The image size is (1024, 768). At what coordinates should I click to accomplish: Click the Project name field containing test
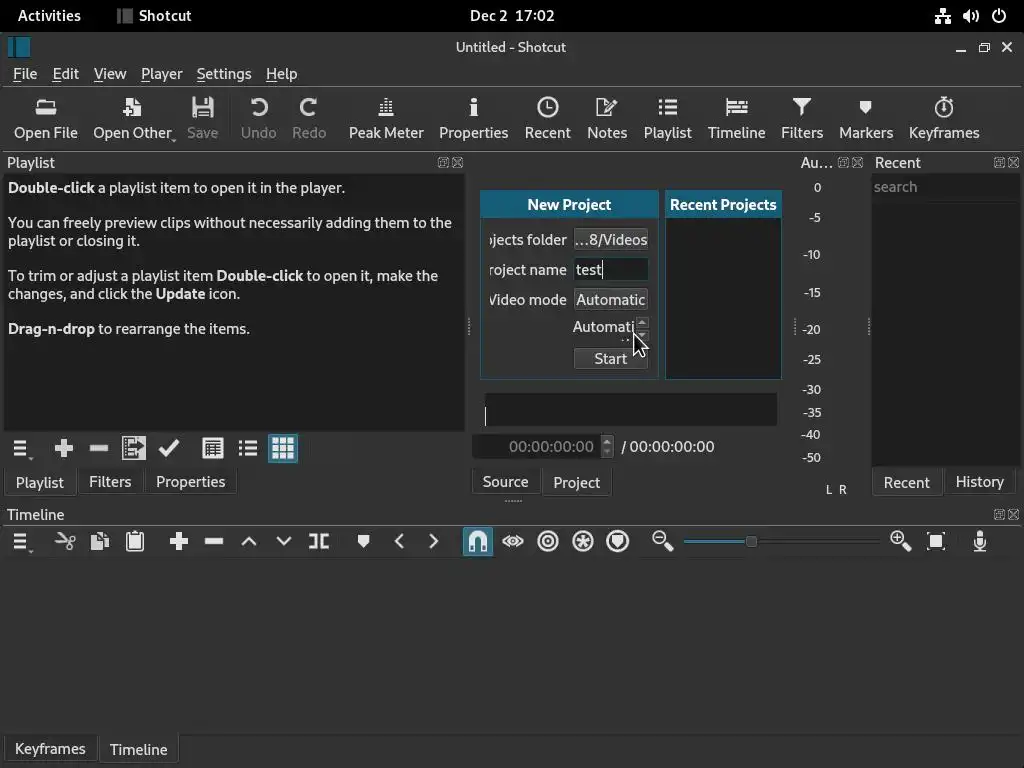click(611, 270)
